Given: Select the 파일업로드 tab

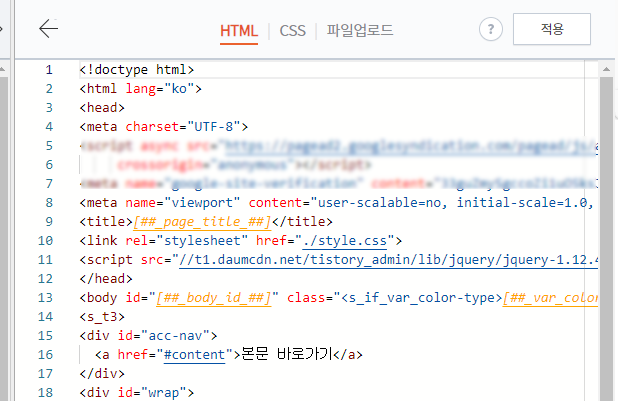Looking at the screenshot, I should coord(359,30).
